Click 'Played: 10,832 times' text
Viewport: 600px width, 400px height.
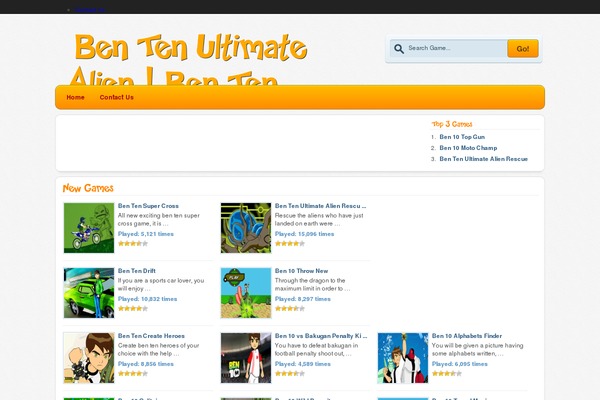pyautogui.click(x=147, y=299)
